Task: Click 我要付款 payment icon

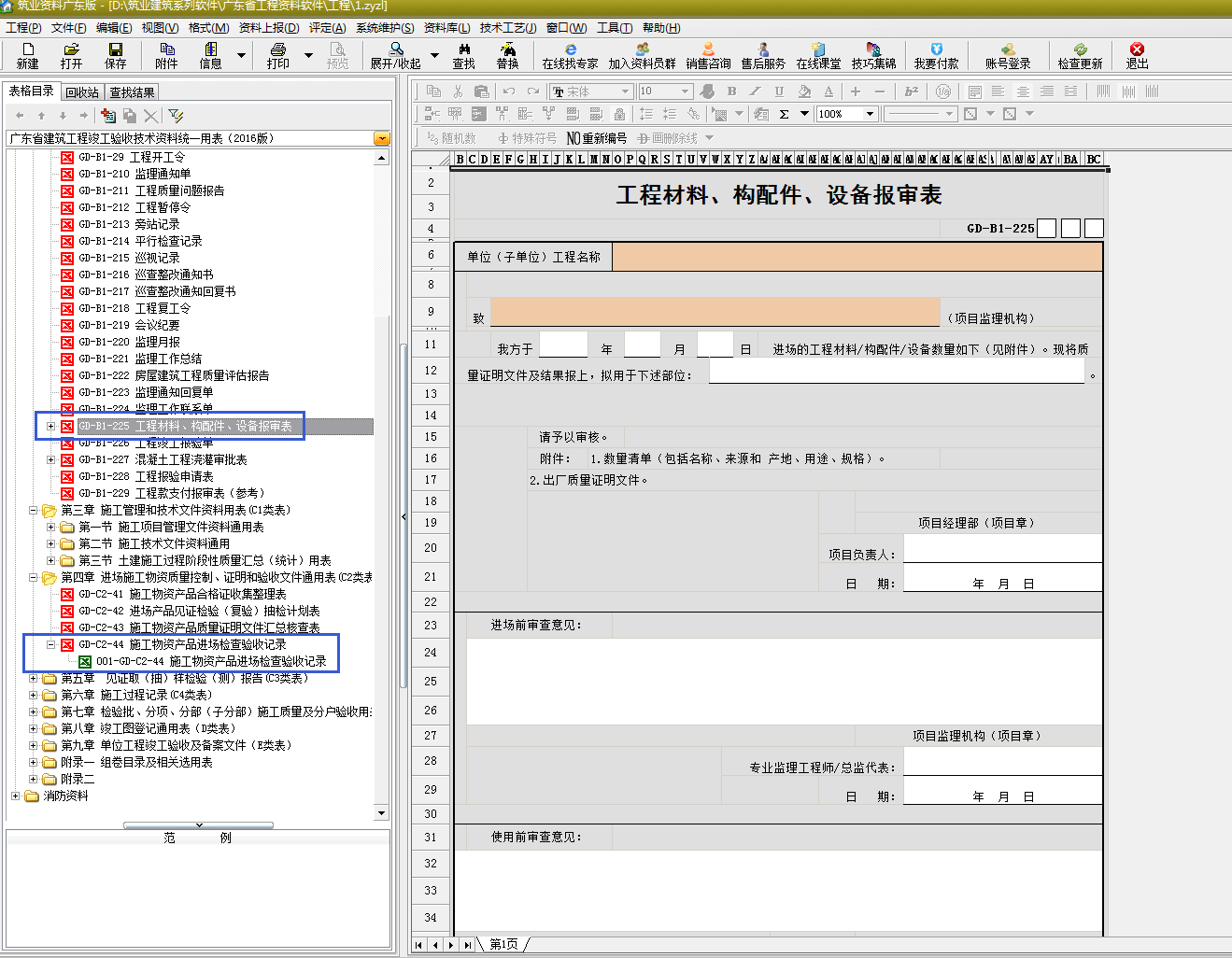Action: (x=936, y=55)
